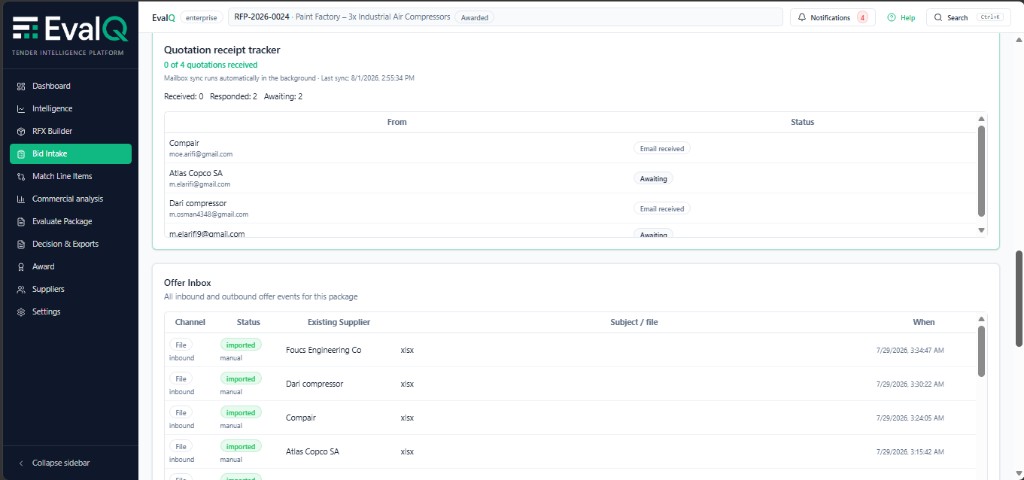1024x480 pixels.
Task: Click the RFP-2026-0024 package title bar
Action: pos(505,18)
